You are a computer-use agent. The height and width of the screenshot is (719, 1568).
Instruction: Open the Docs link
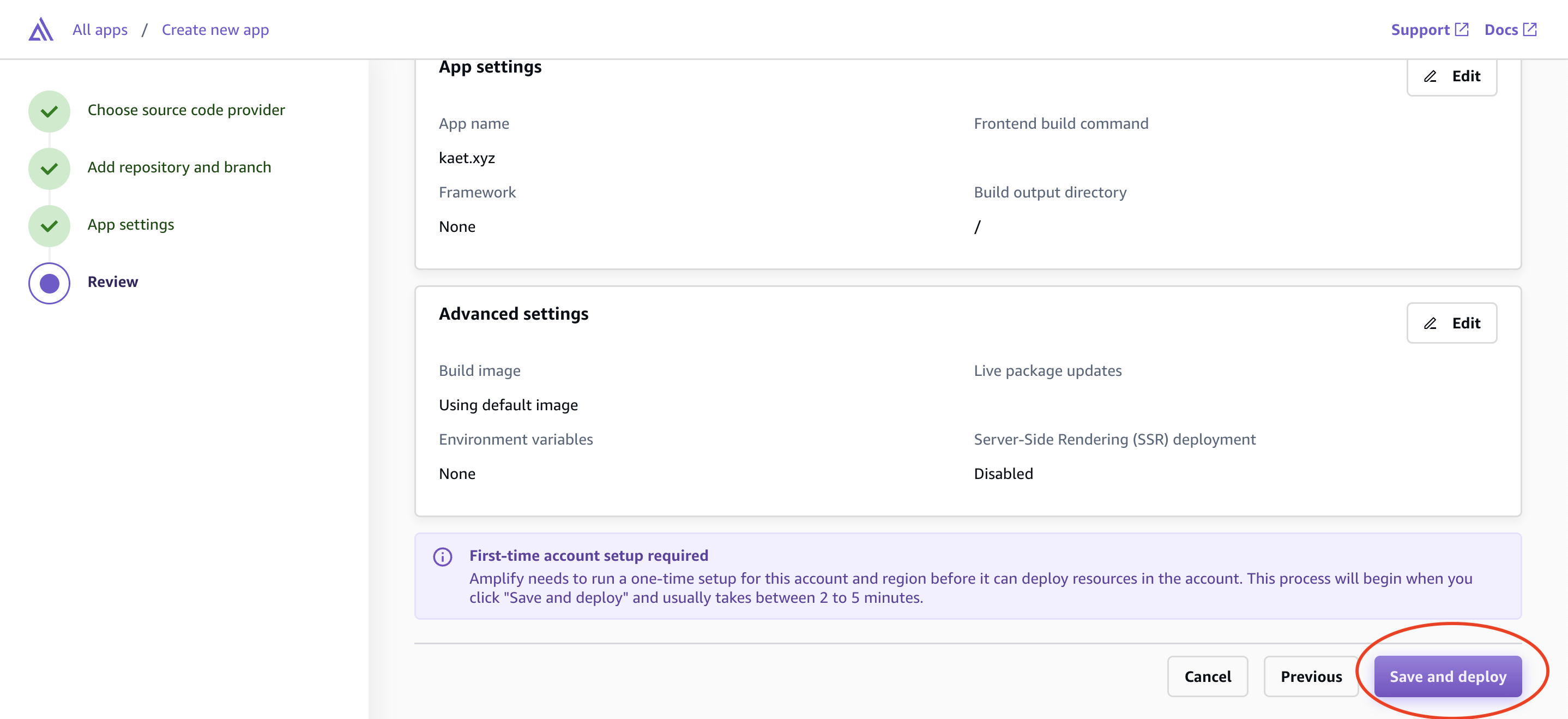click(1501, 30)
